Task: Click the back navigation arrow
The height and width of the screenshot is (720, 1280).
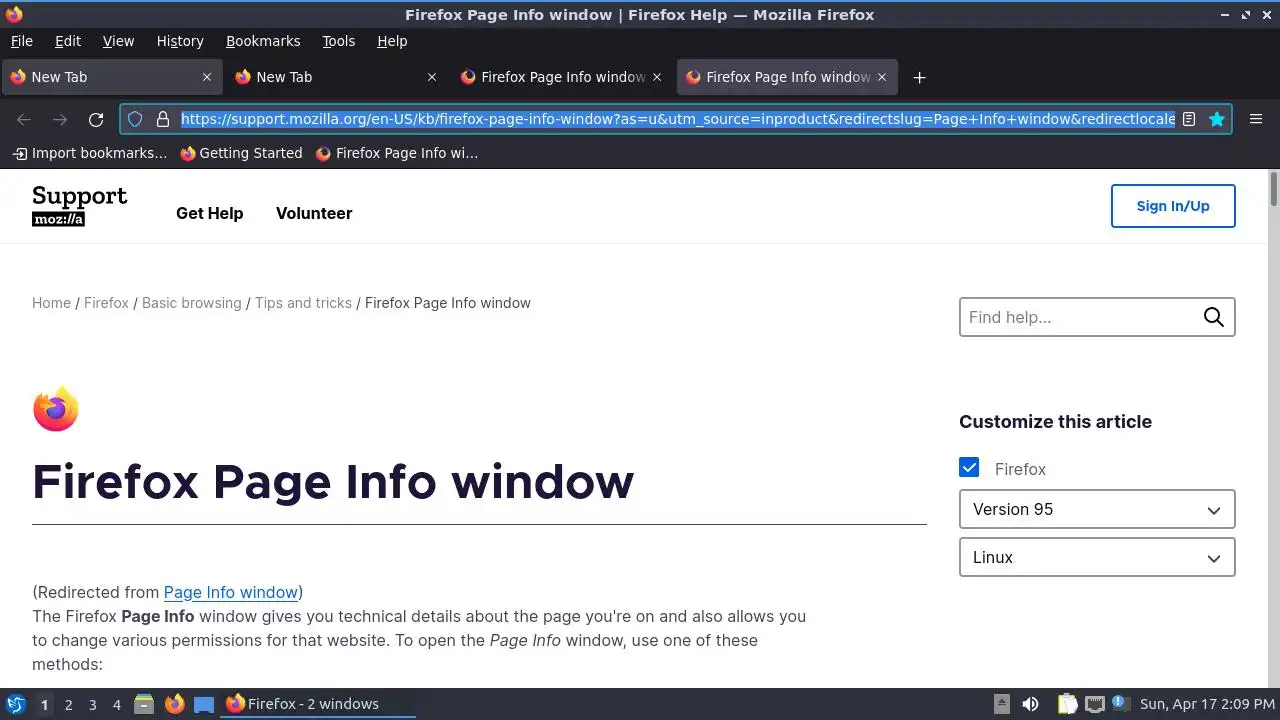Action: tap(24, 120)
